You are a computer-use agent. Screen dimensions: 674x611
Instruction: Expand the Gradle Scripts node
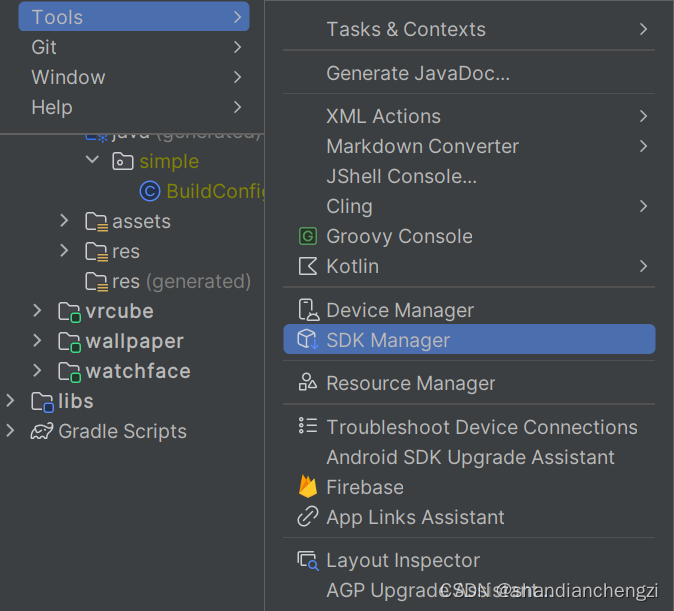10,431
